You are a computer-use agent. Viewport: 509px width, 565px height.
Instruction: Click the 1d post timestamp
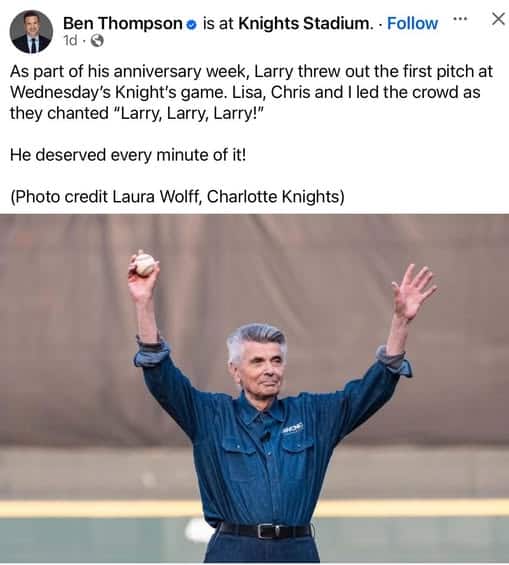[x=70, y=41]
